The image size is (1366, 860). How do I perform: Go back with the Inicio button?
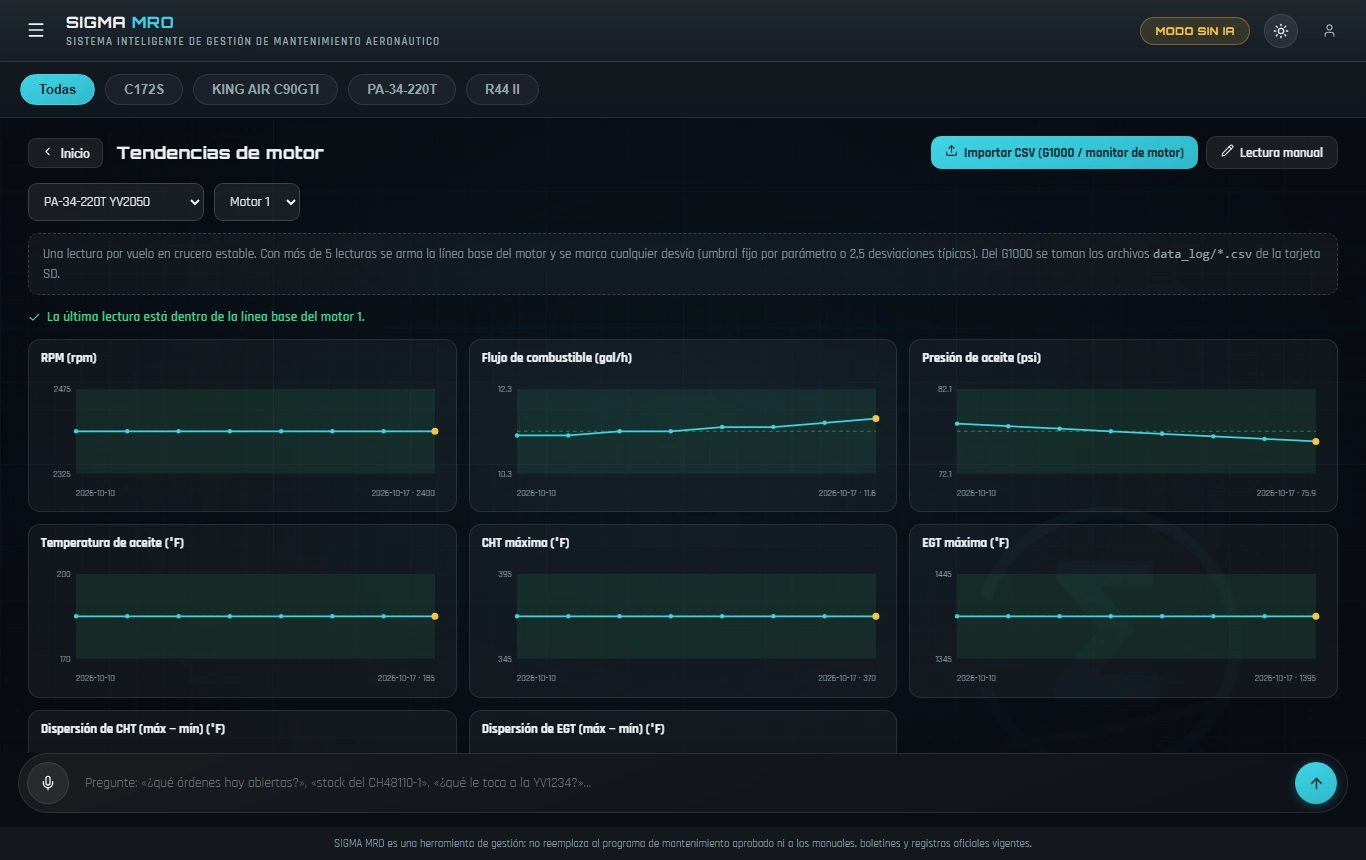66,153
